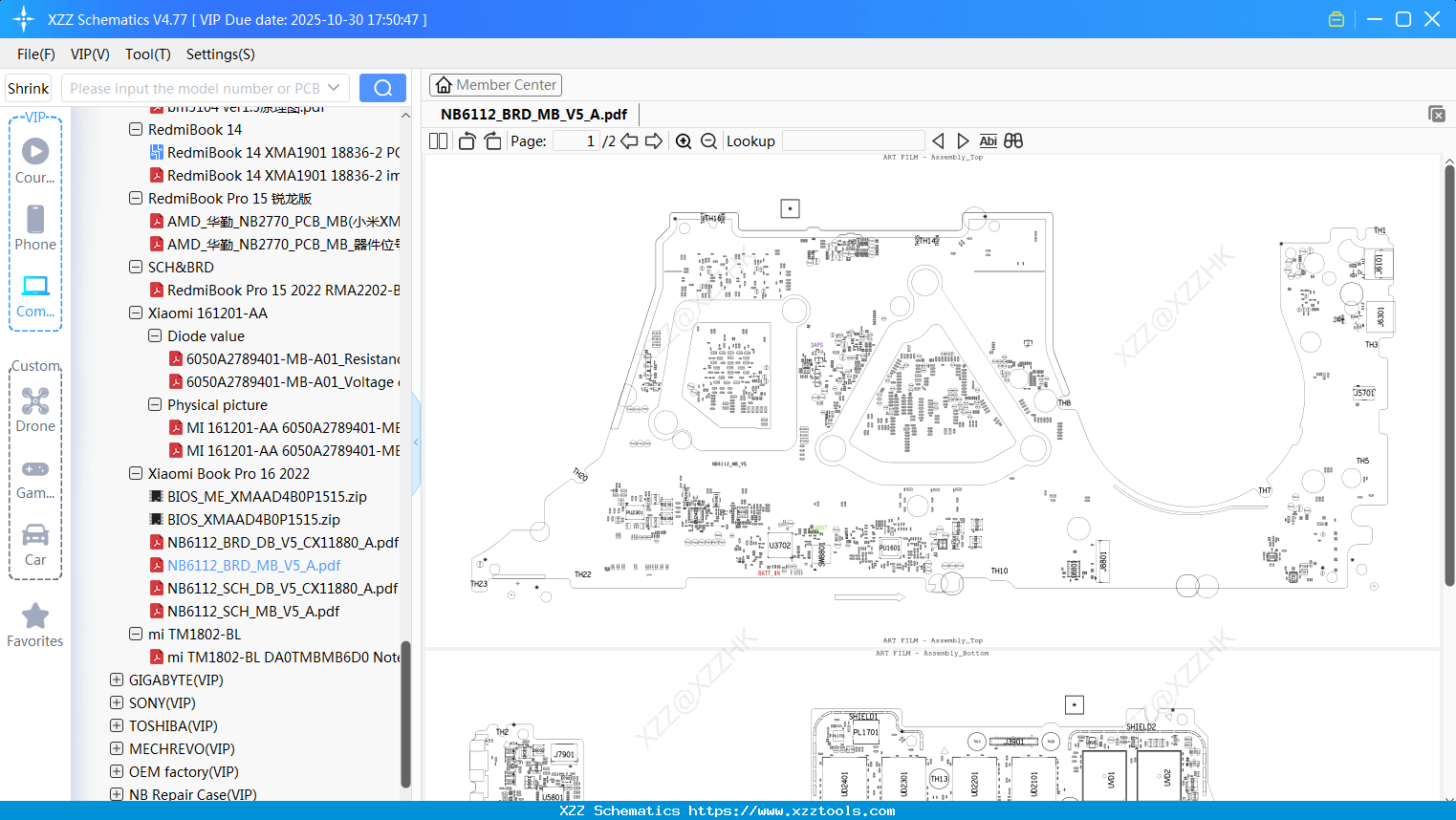1456x820 pixels.
Task: Select the NB6112_BRD_MB_V5_A.pdf document tab
Action: [533, 115]
